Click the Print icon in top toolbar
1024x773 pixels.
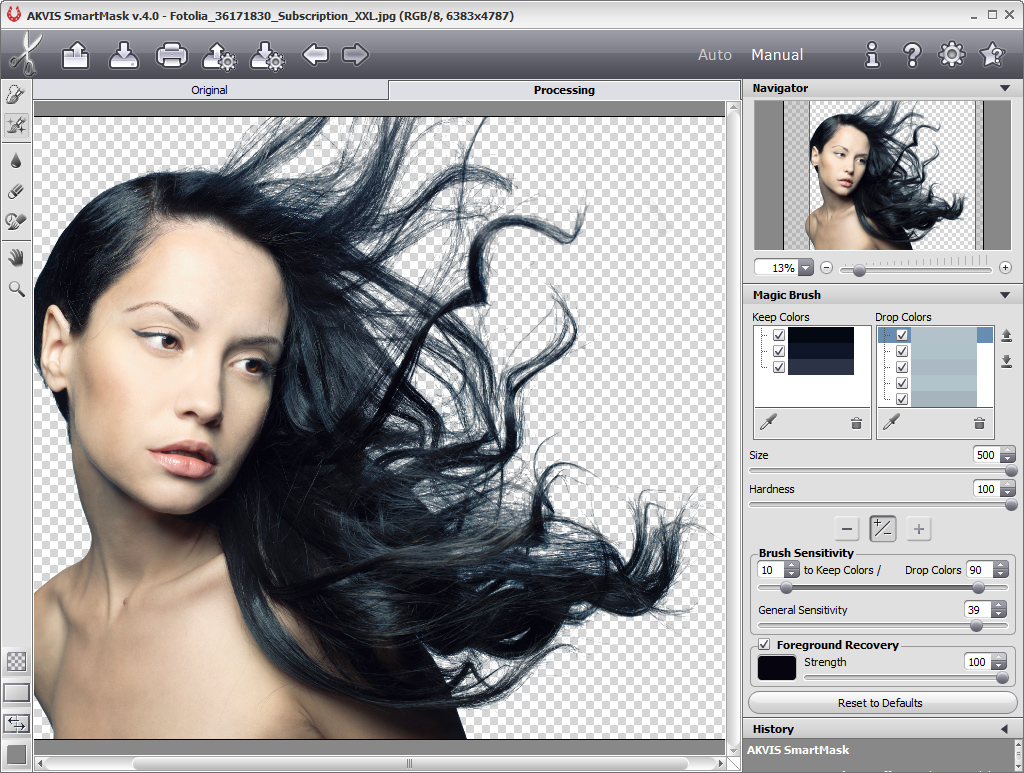click(x=171, y=55)
